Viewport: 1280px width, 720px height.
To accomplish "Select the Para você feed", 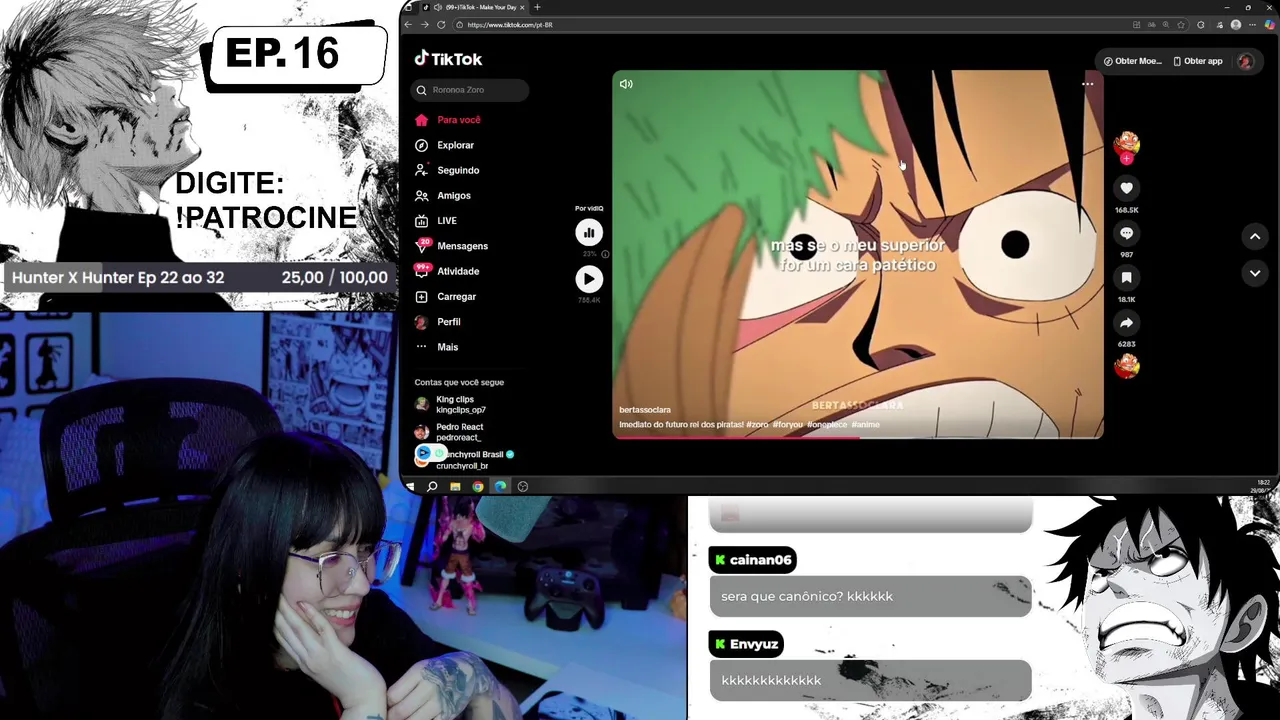I will coord(458,120).
